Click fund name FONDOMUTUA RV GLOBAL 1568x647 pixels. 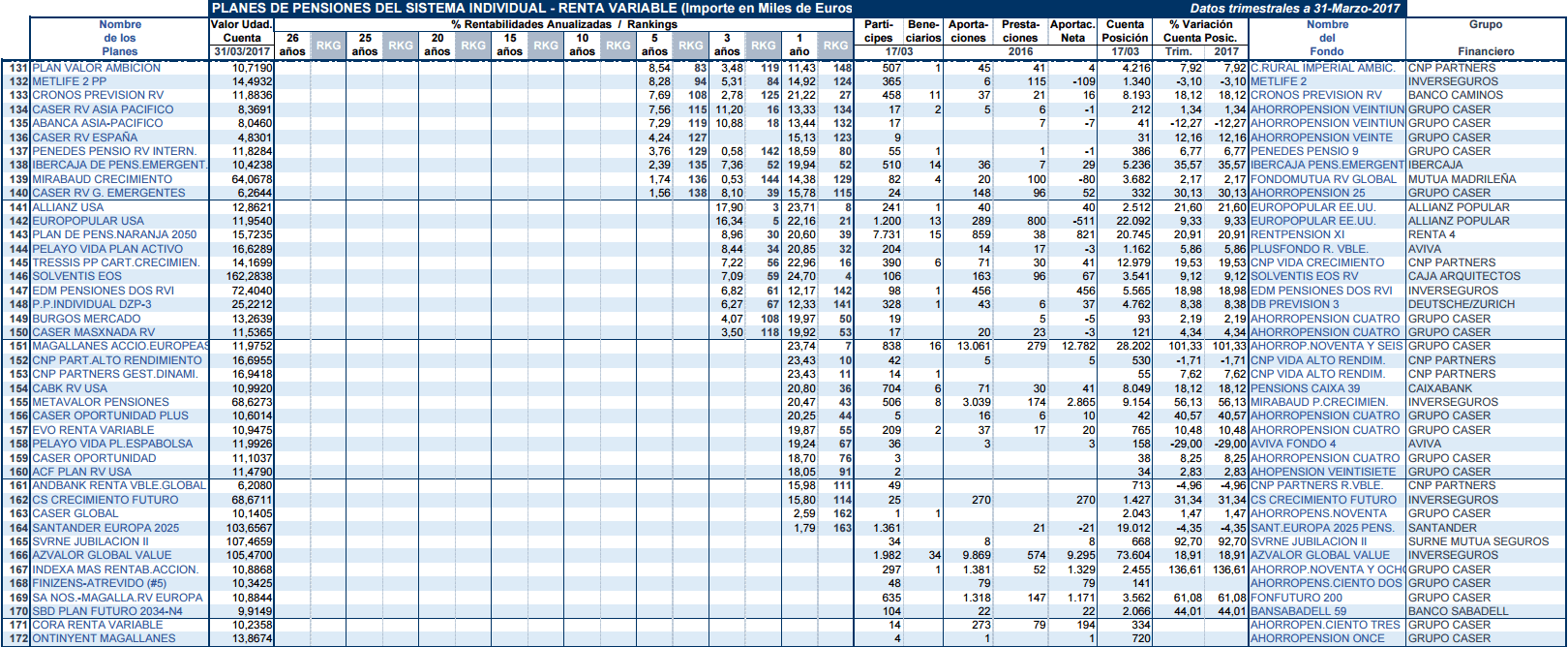click(1323, 179)
